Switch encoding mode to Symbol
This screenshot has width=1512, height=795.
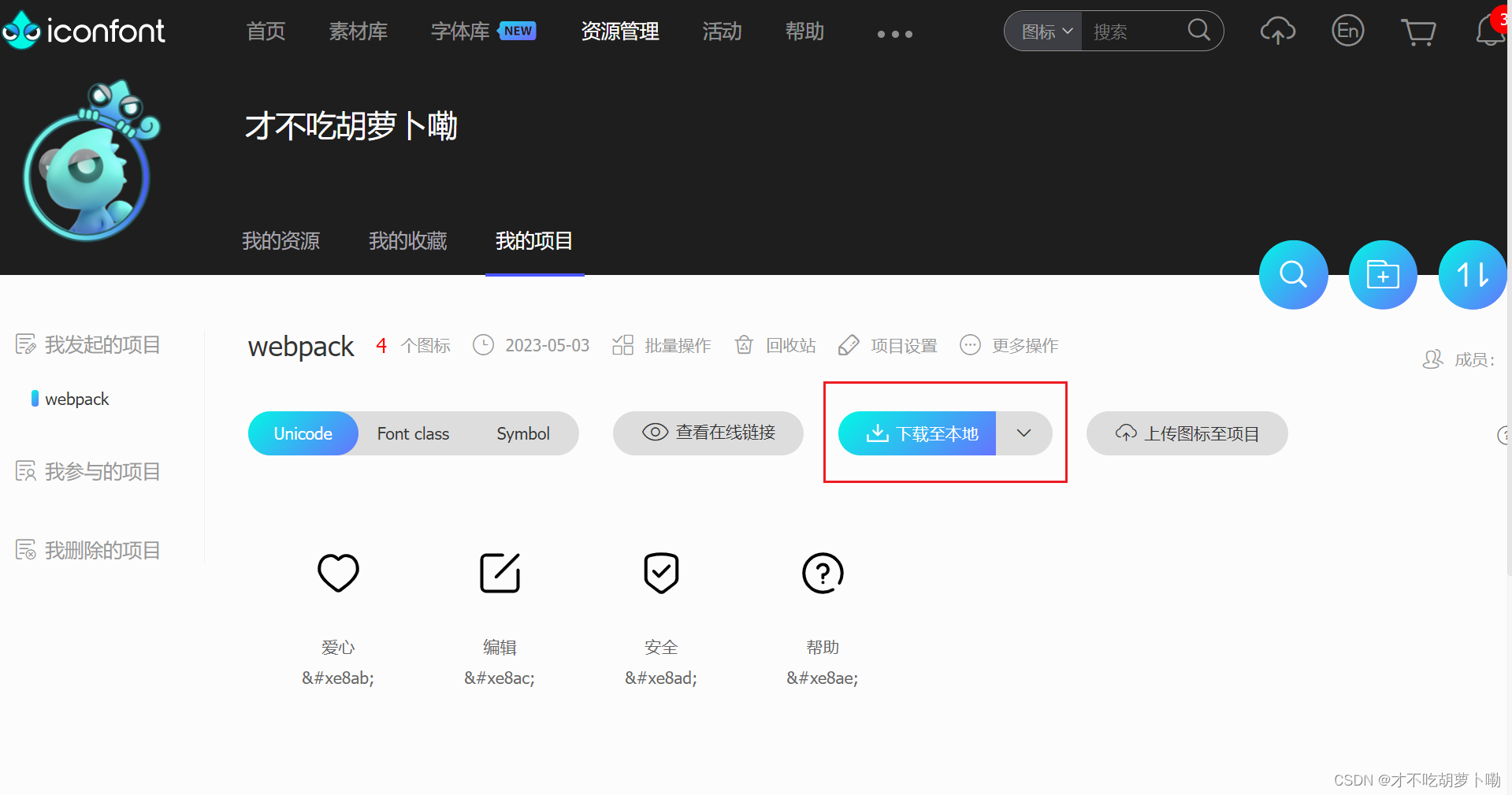(522, 433)
